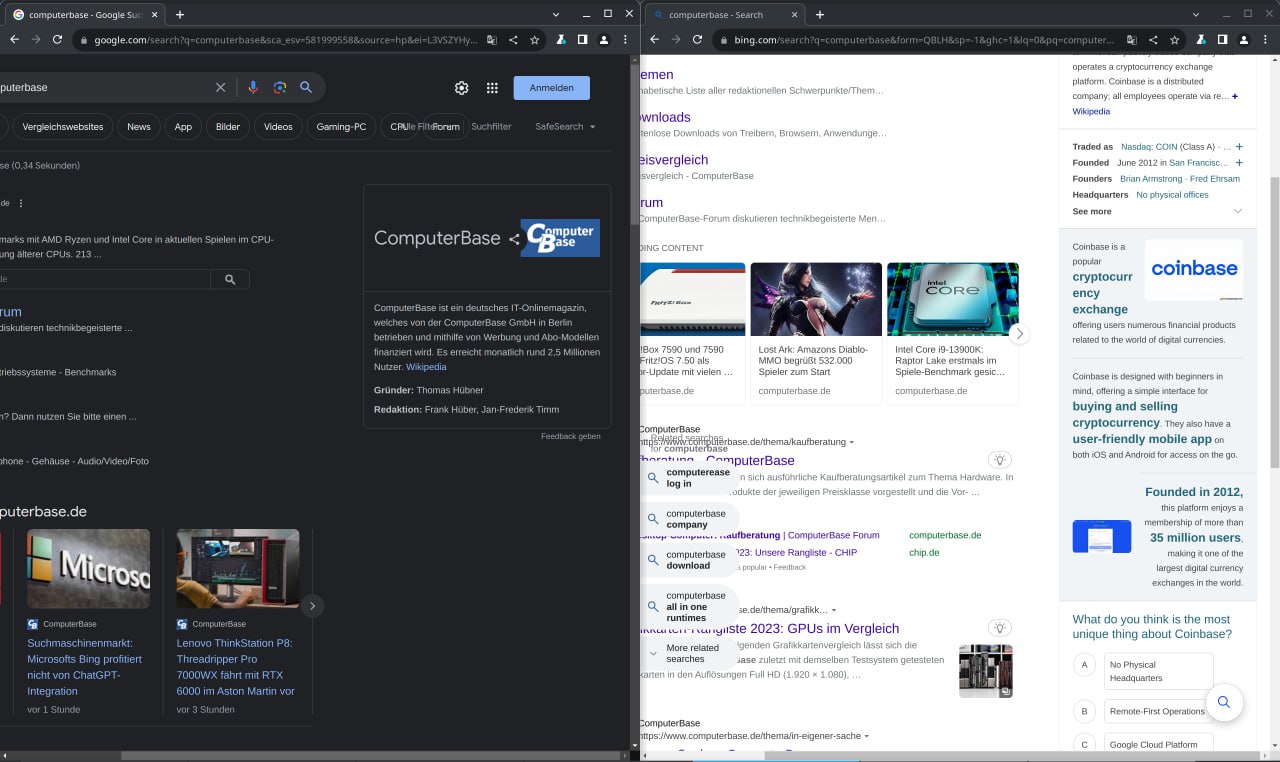The image size is (1280, 762).
Task: Click the Suchfilter tools button
Action: pyautogui.click(x=491, y=127)
